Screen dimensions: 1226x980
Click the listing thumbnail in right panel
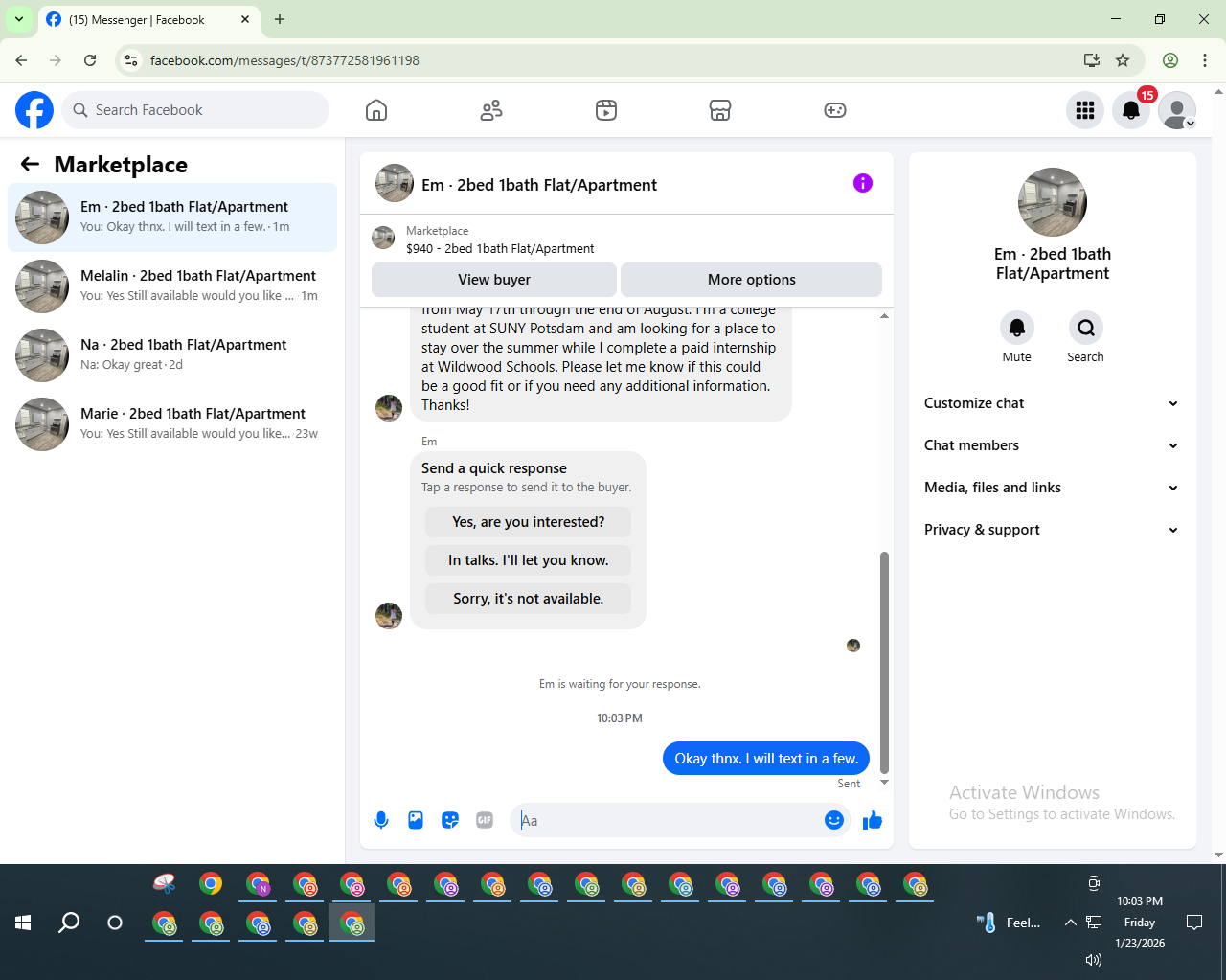pyautogui.click(x=1053, y=202)
